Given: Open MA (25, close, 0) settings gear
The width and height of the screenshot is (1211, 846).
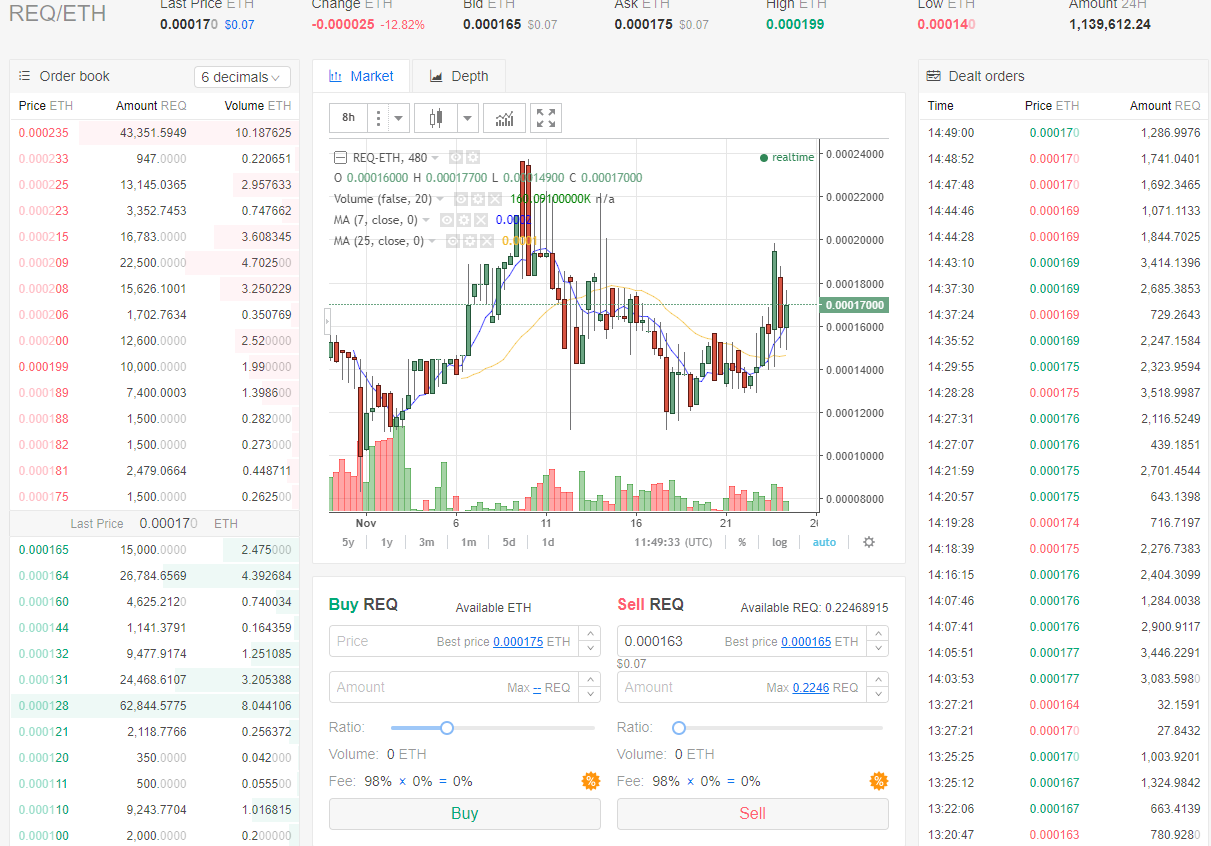Looking at the screenshot, I should (468, 241).
